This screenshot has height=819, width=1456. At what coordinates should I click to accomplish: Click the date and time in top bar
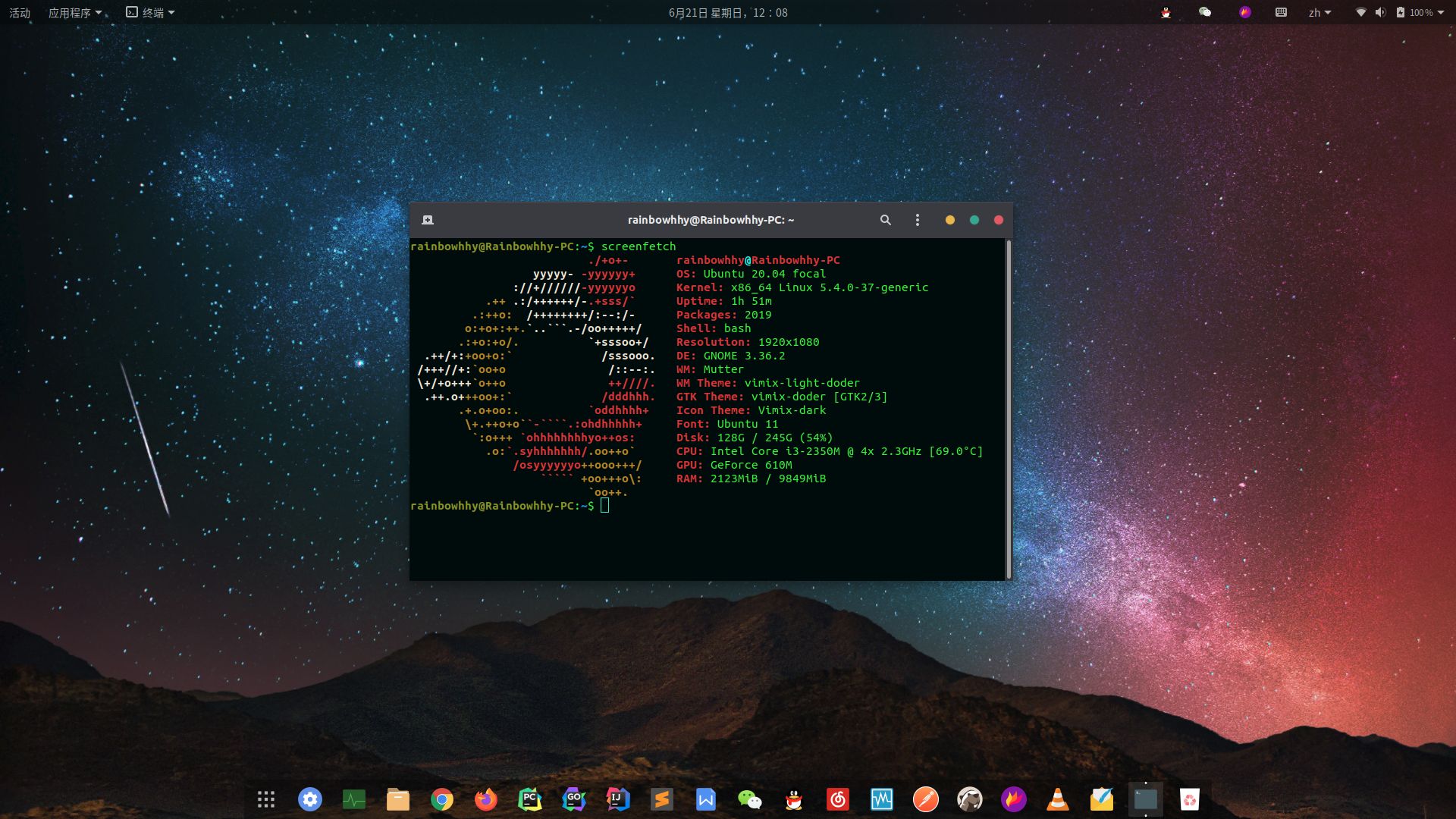pos(727,12)
